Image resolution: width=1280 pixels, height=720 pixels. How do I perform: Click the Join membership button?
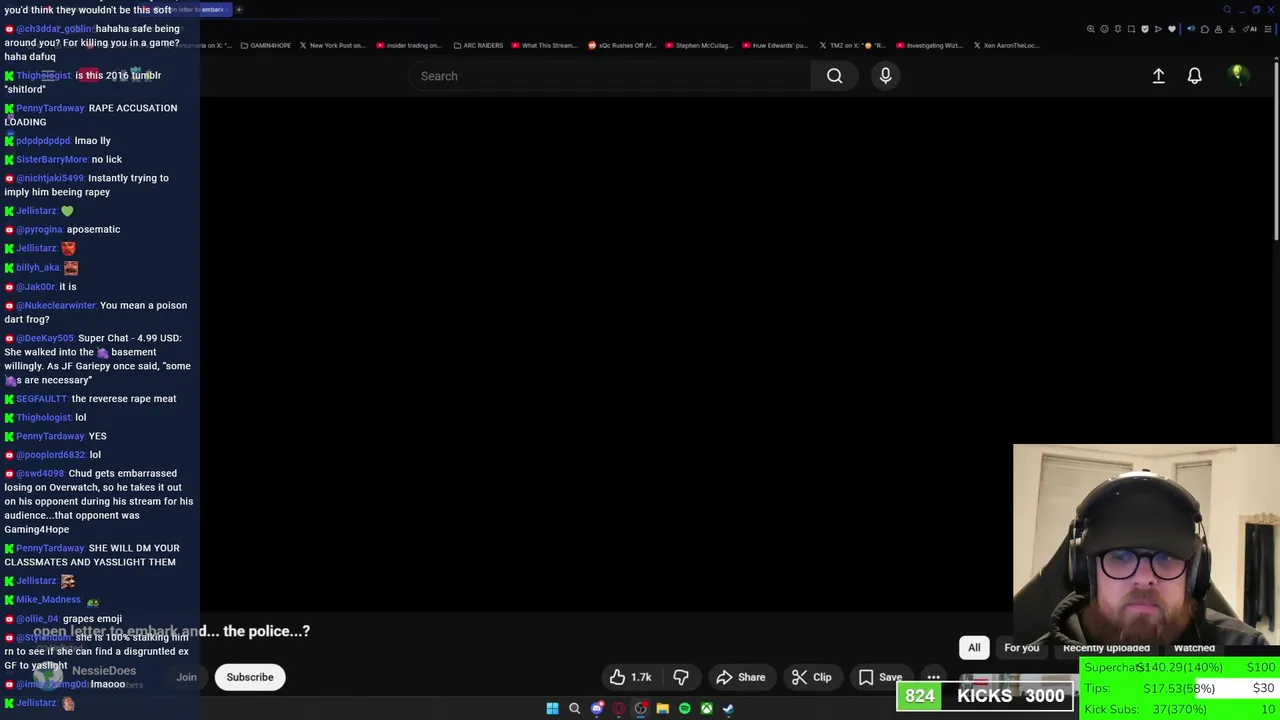[187, 677]
